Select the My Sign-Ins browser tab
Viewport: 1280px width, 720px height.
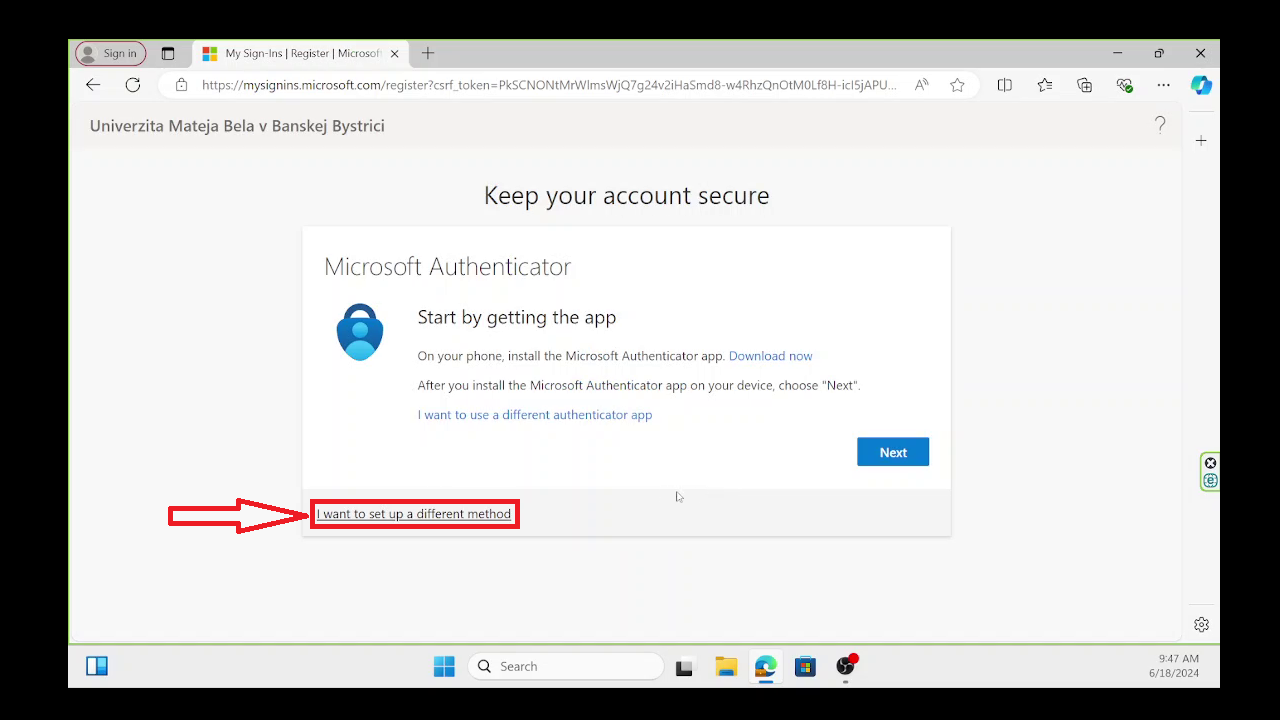click(300, 53)
